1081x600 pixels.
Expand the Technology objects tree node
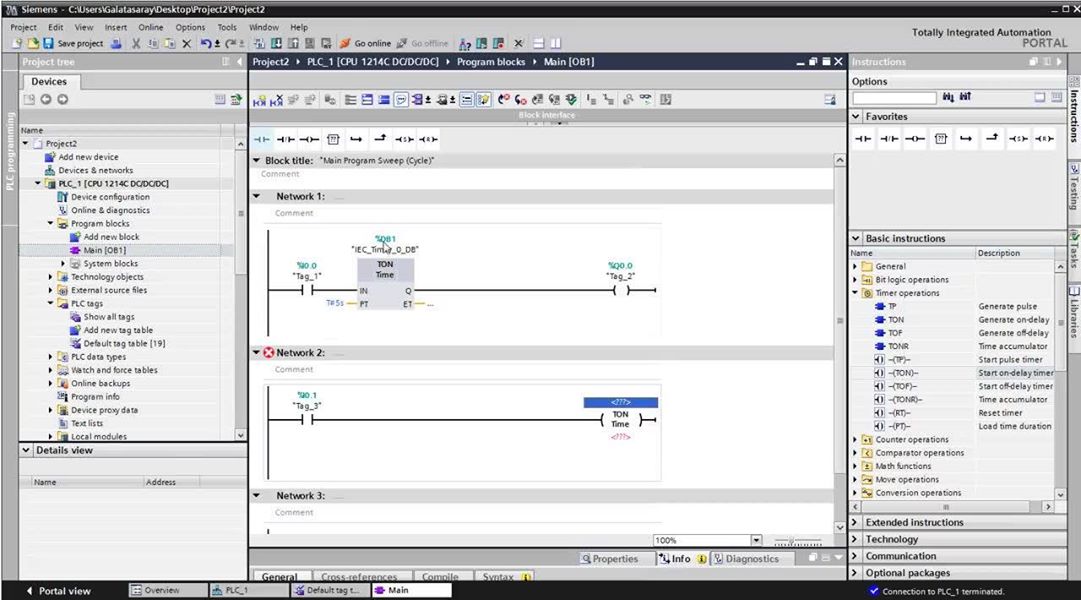(x=50, y=277)
